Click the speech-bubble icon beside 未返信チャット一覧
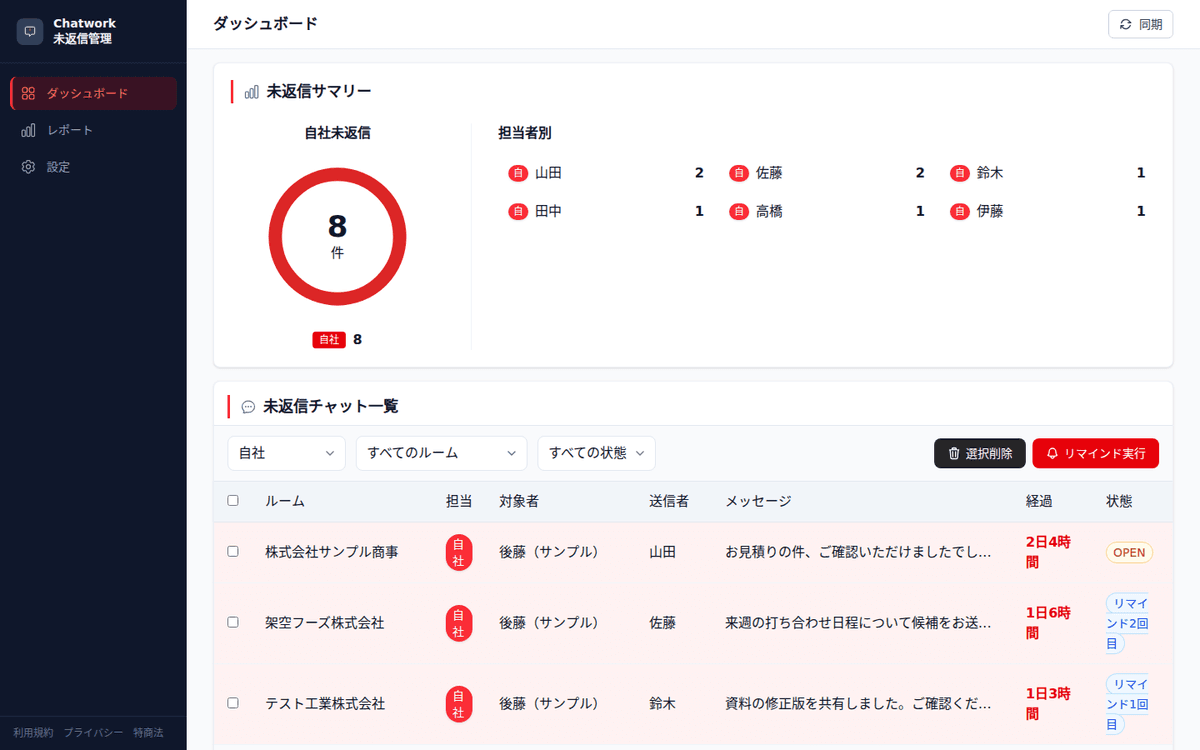The height and width of the screenshot is (750, 1200). pyautogui.click(x=248, y=407)
